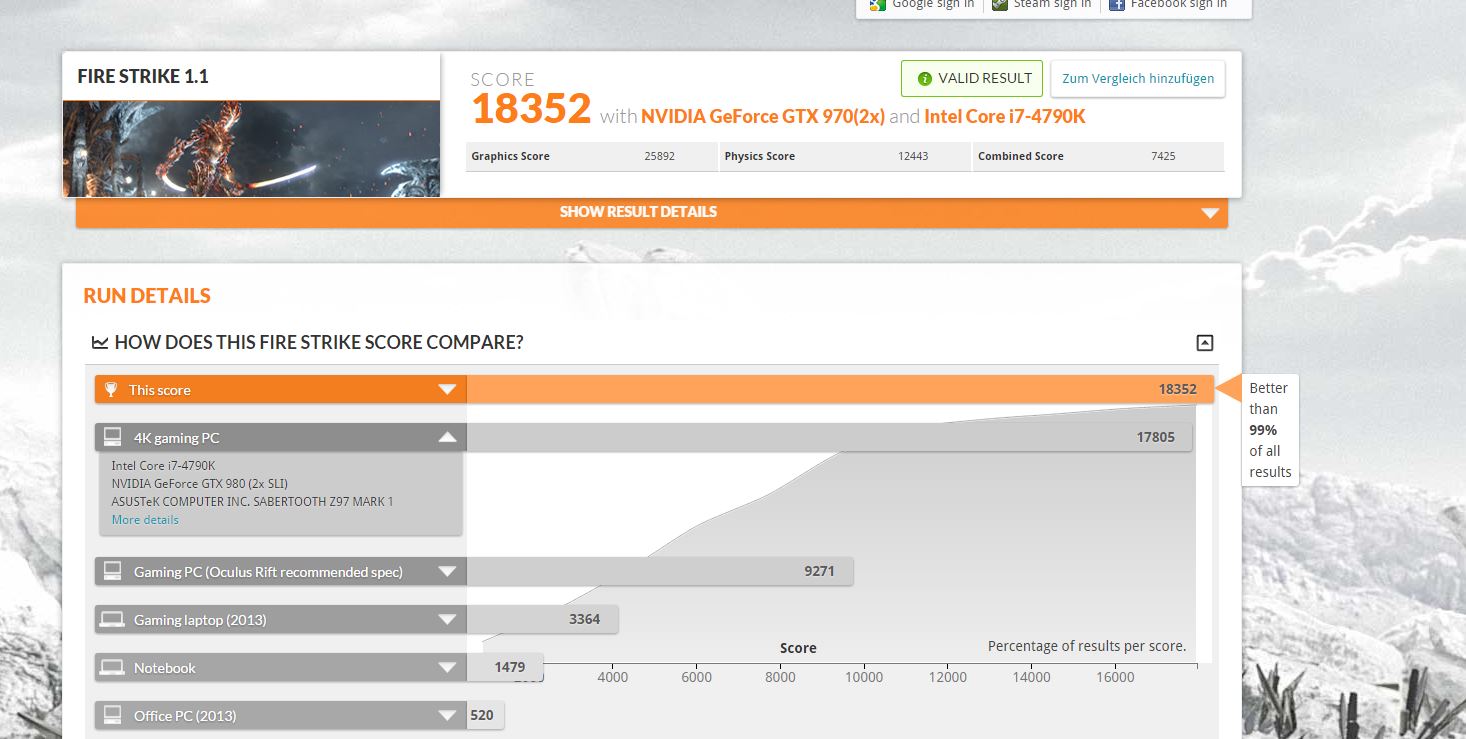The image size is (1466, 739).
Task: Click the Gaming laptop 3364 score bar
Action: tap(542, 619)
